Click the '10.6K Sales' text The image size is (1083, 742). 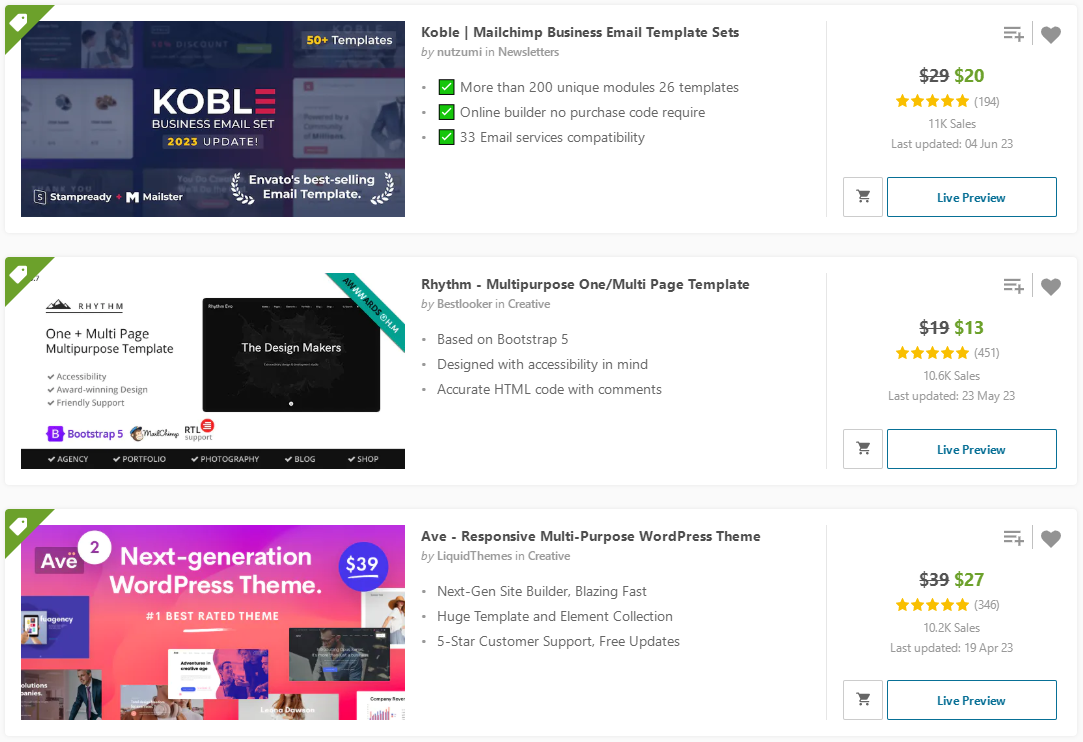(x=952, y=376)
